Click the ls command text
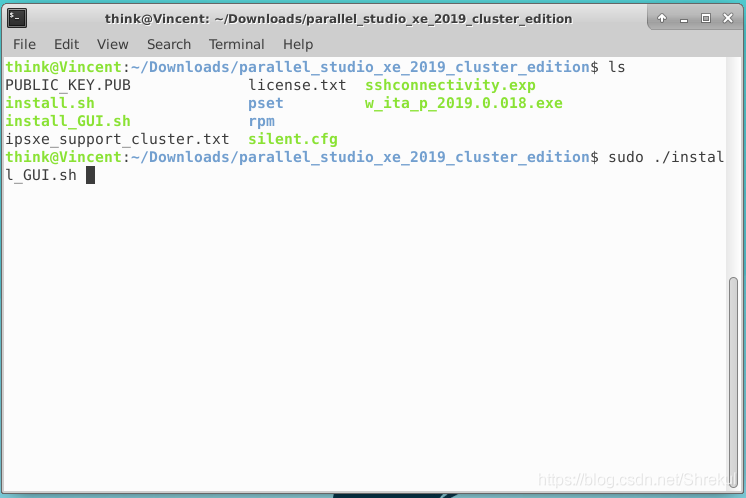Viewport: 746px width, 498px height. tap(617, 67)
